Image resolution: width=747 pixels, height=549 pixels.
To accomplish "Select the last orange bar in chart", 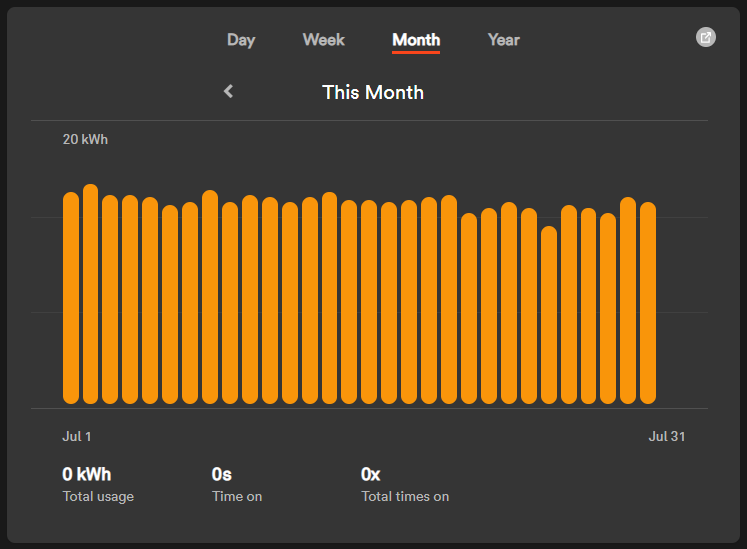I will 648,303.
